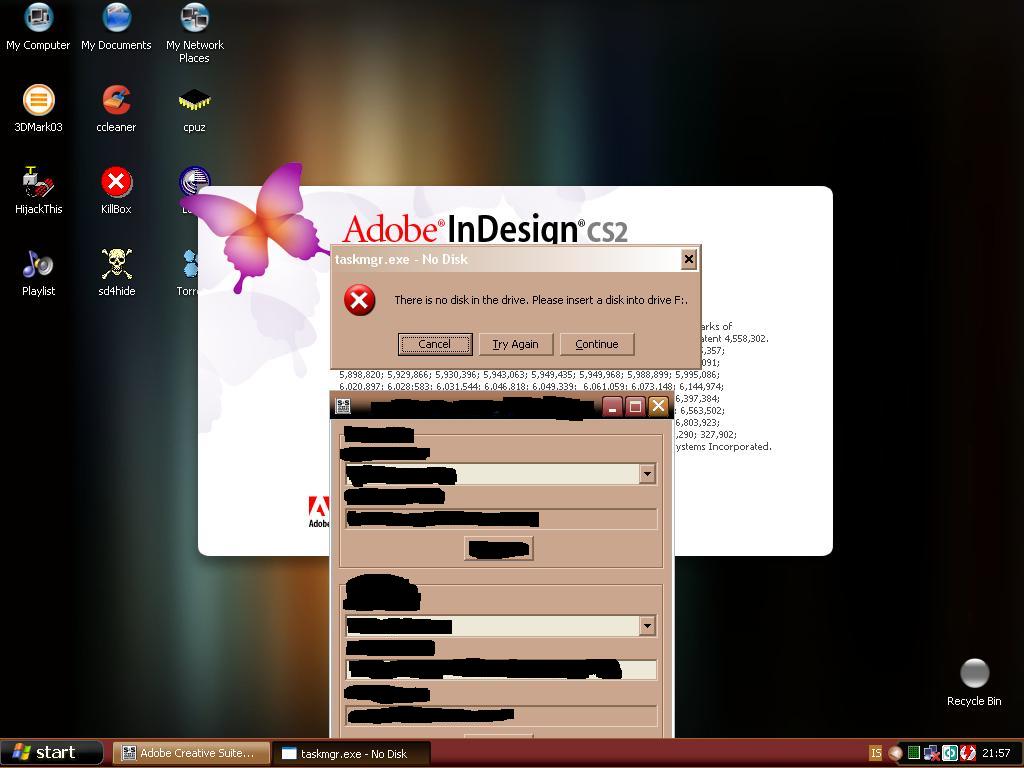Select the ccleaner desktop shortcut
Viewport: 1024px width, 768px height.
pos(116,108)
